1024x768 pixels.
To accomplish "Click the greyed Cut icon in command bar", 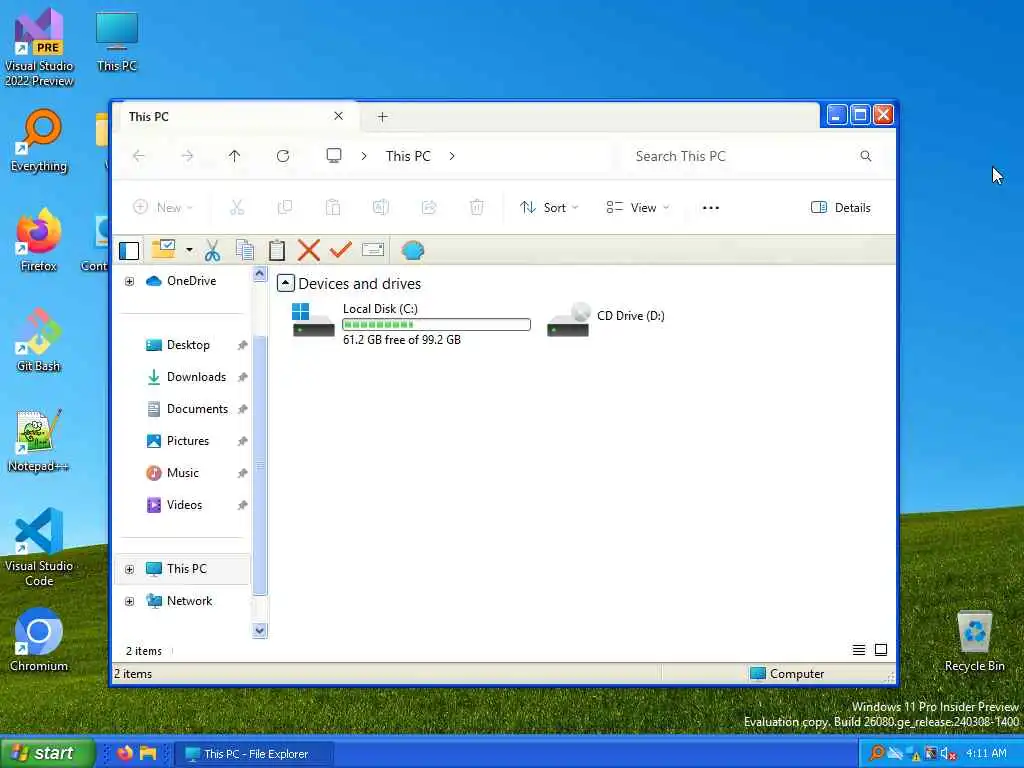I will pos(237,208).
